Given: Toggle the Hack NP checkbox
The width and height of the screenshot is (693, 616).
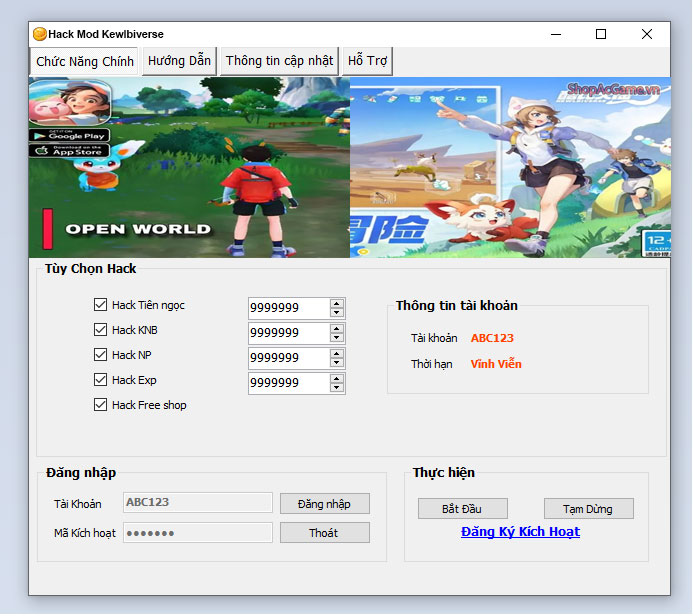Looking at the screenshot, I should coord(100,354).
